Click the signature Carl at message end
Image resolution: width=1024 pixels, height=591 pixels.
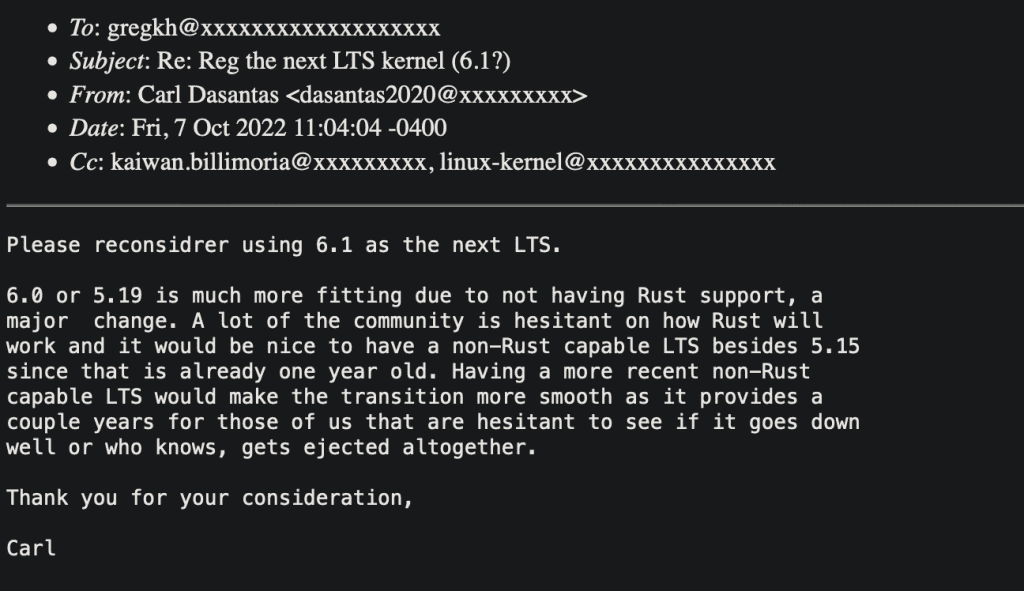[x=31, y=549]
